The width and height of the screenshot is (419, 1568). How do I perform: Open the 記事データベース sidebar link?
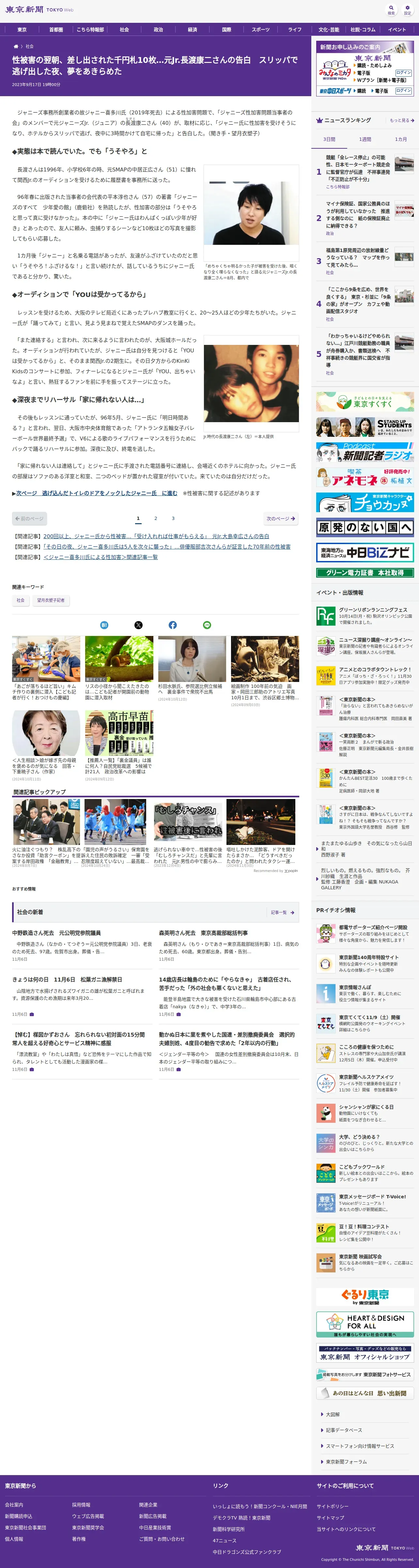pyautogui.click(x=344, y=1430)
